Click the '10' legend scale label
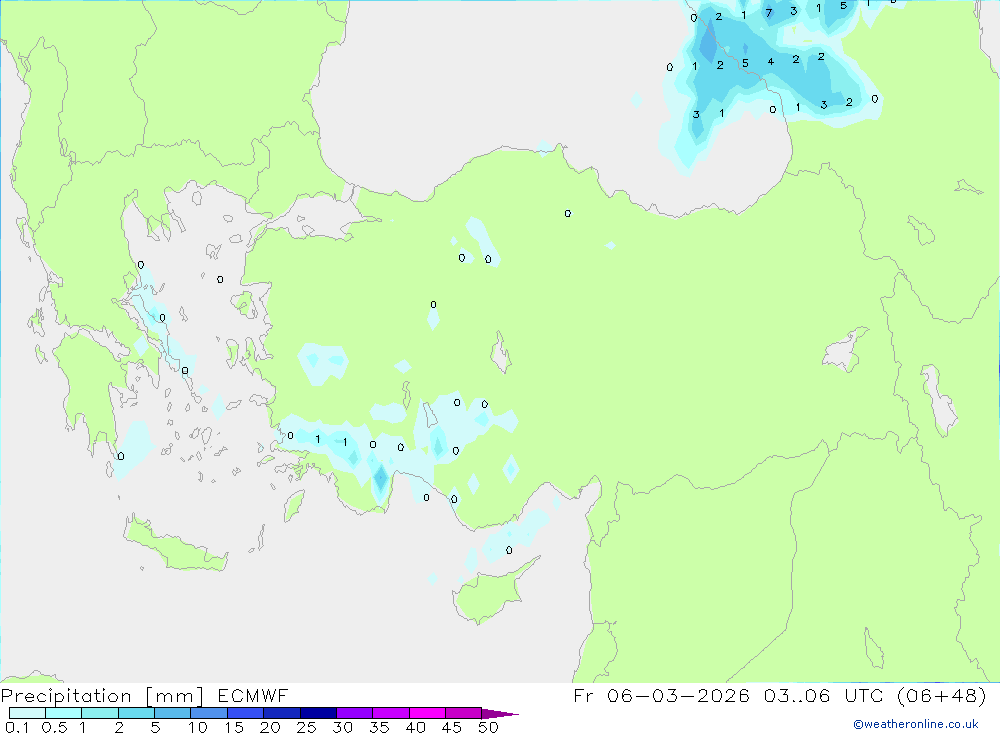 198,727
